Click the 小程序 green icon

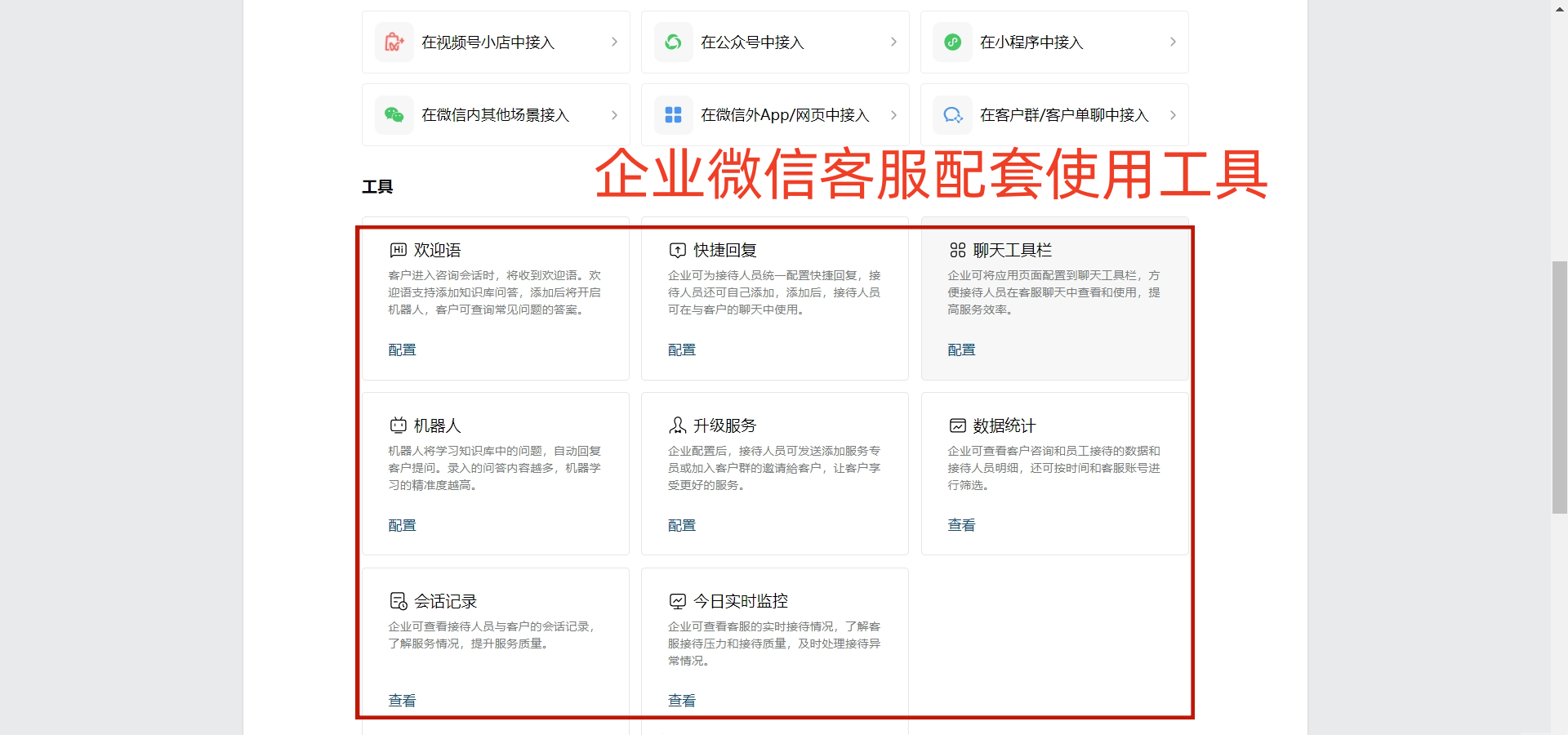[953, 42]
